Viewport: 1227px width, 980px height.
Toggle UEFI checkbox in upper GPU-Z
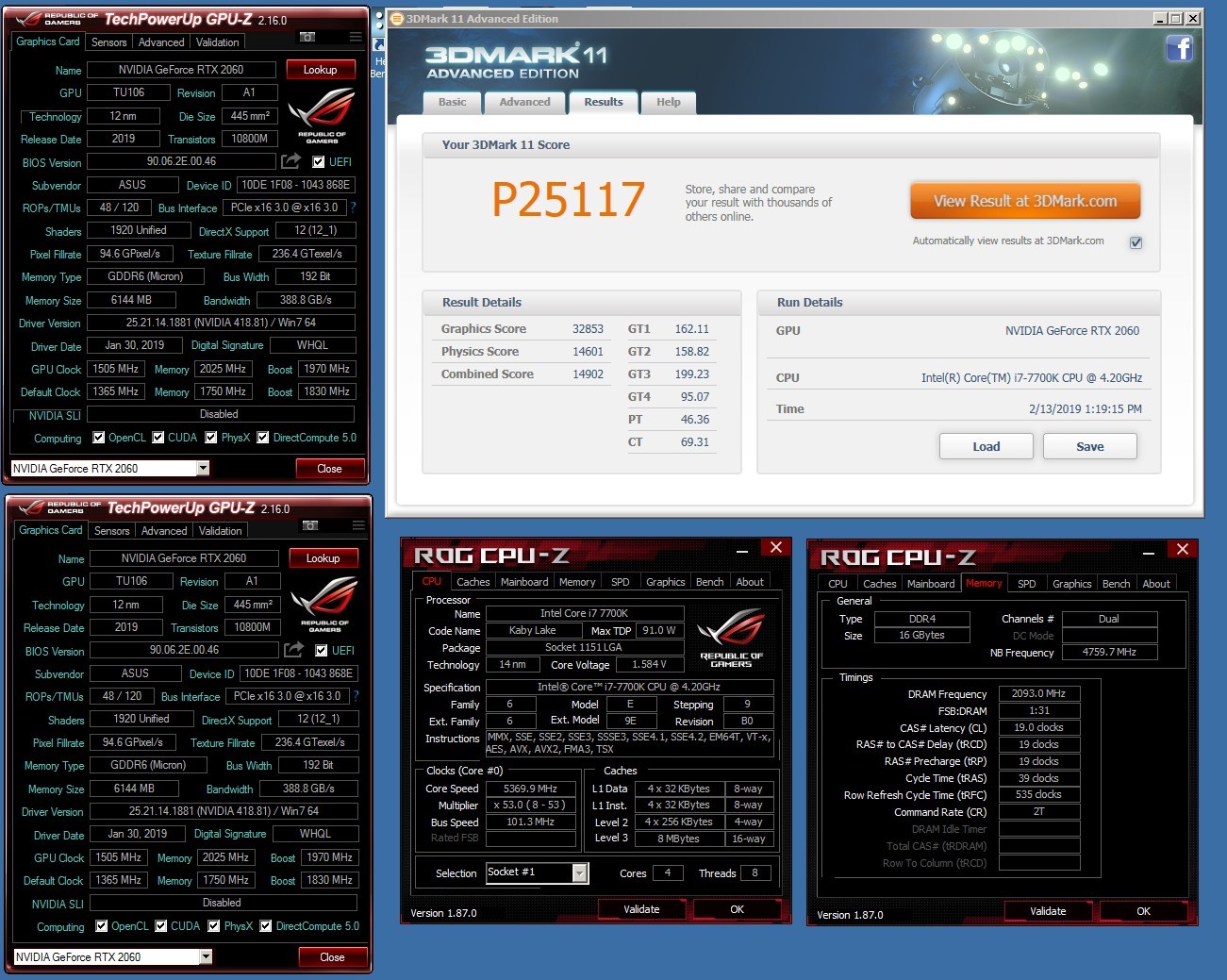(x=319, y=162)
